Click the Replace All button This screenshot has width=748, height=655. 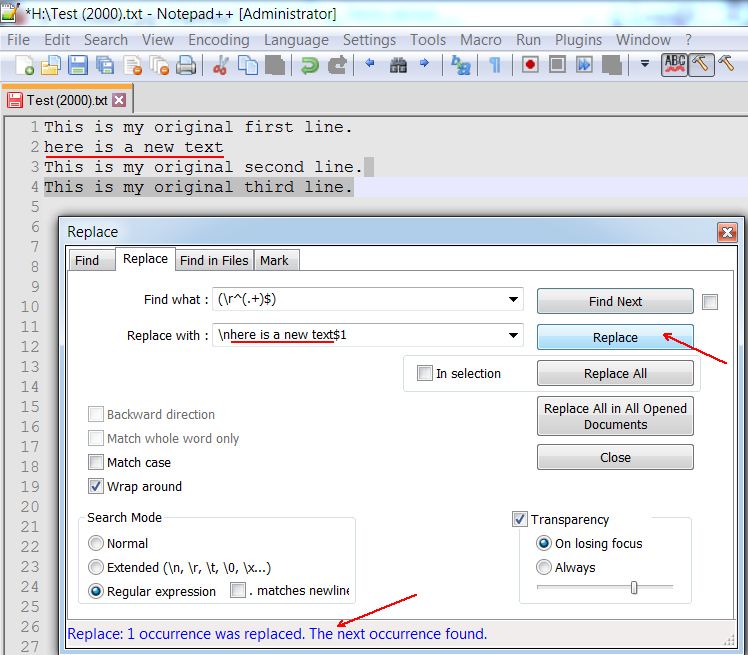(615, 373)
